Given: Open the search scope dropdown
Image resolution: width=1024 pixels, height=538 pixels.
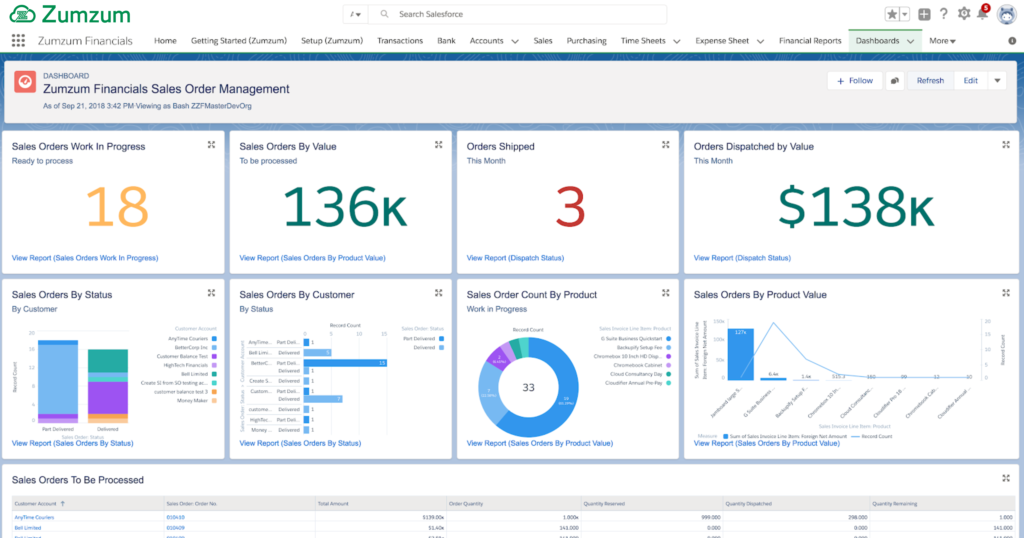Looking at the screenshot, I should tap(355, 14).
